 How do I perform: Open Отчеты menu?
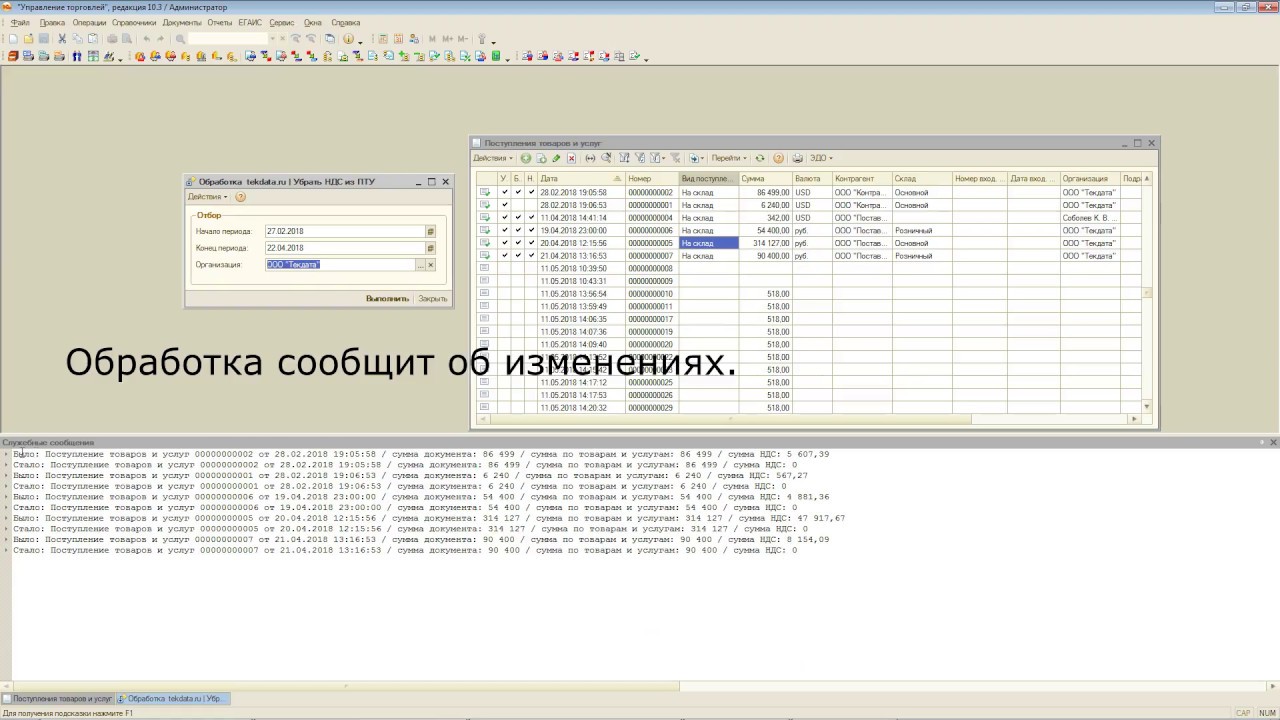(220, 22)
